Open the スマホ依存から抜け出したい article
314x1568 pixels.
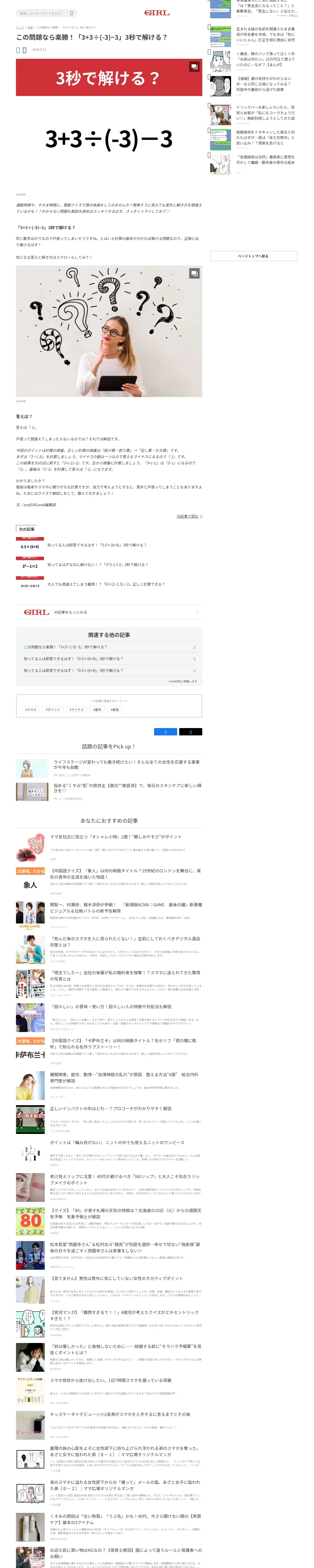[110, 1381]
